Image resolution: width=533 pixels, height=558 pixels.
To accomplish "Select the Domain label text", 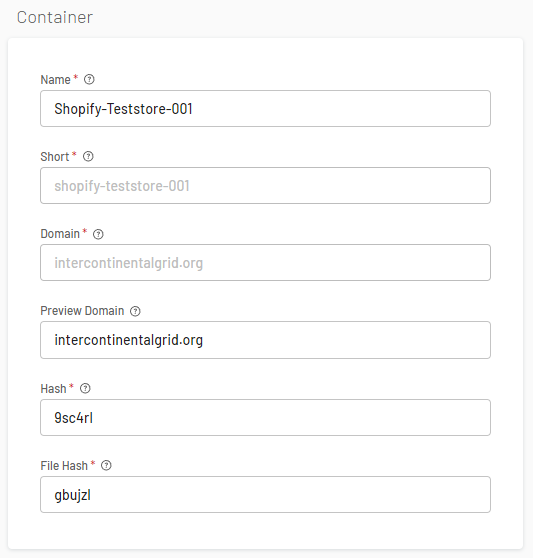I will [60, 234].
